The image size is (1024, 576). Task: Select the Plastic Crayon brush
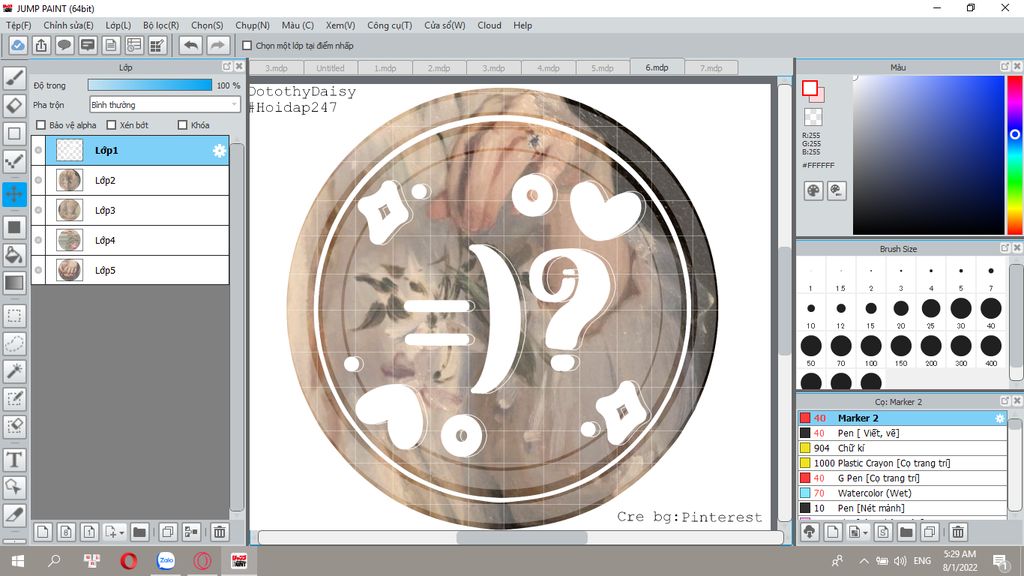902,463
